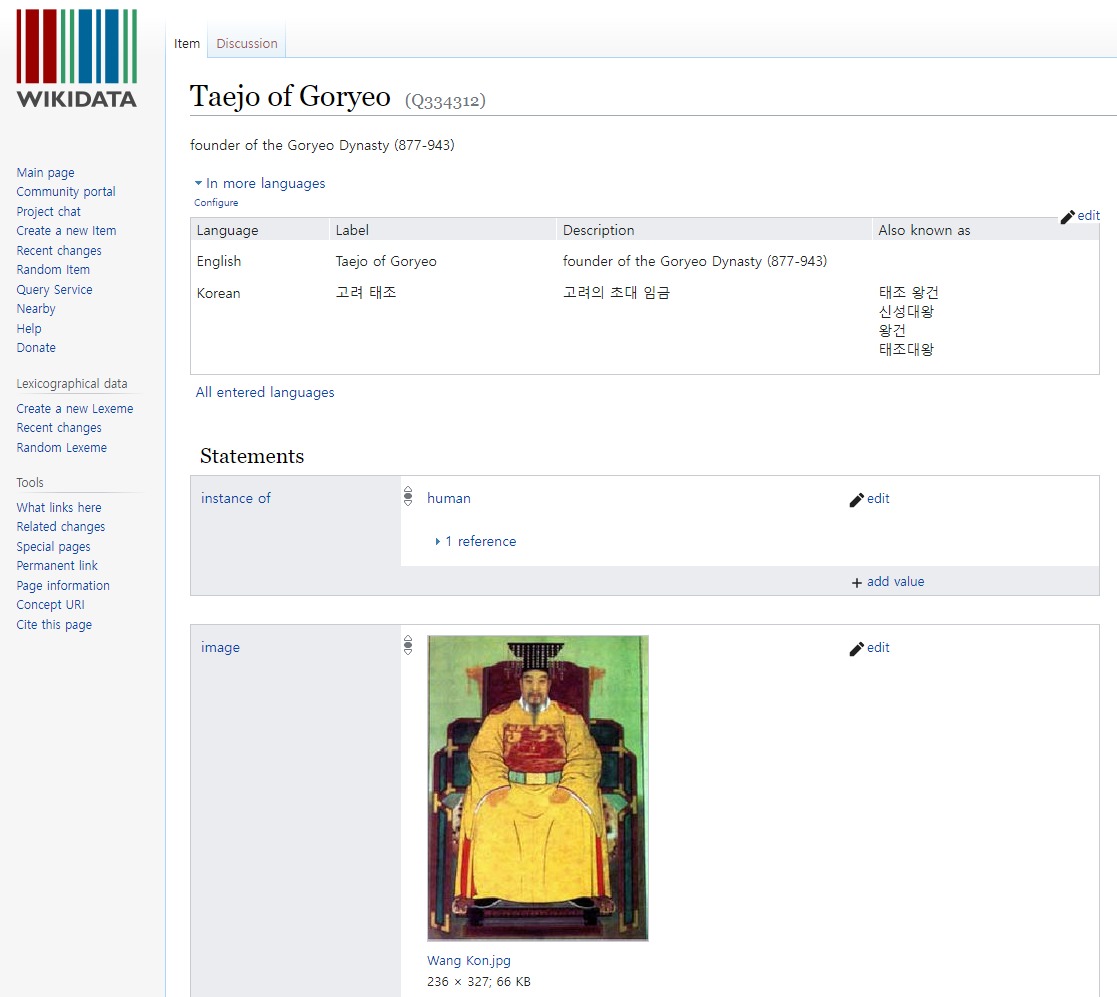
Task: Expand the 1 reference disclosure
Action: coord(475,541)
